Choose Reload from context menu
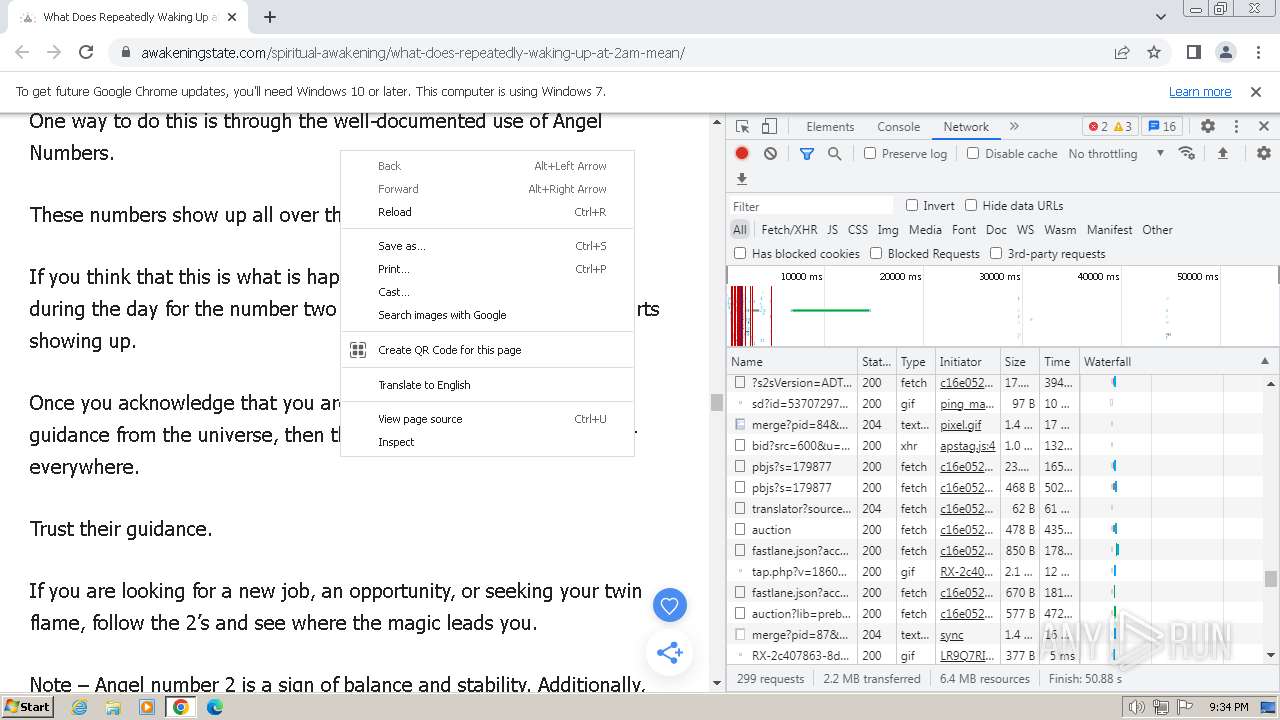 click(x=487, y=212)
